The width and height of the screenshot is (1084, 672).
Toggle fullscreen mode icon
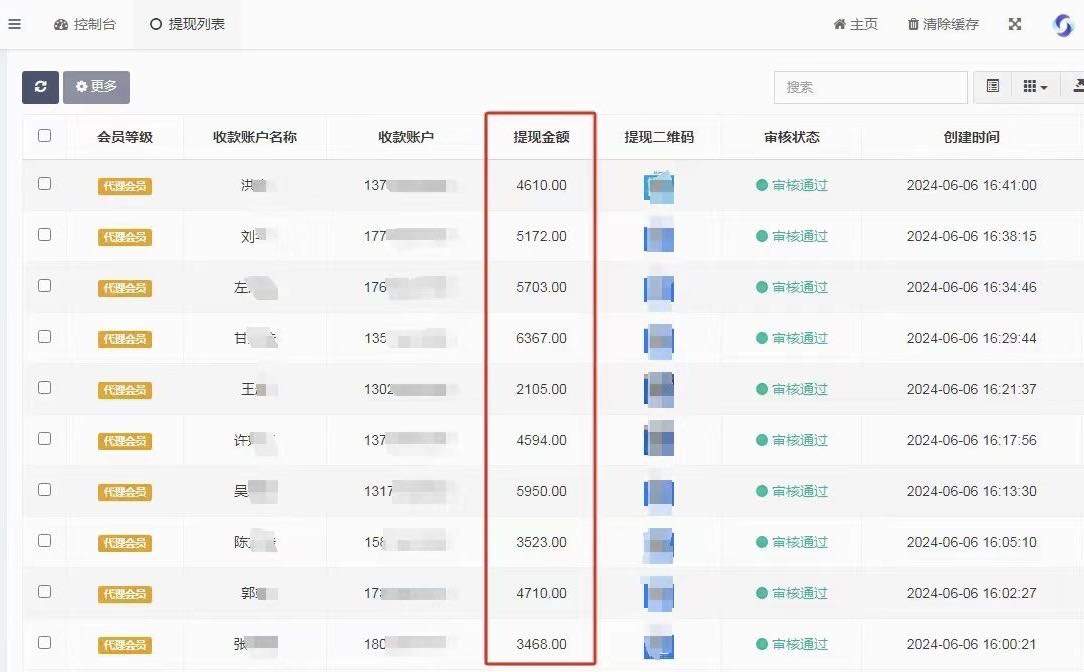click(1015, 24)
